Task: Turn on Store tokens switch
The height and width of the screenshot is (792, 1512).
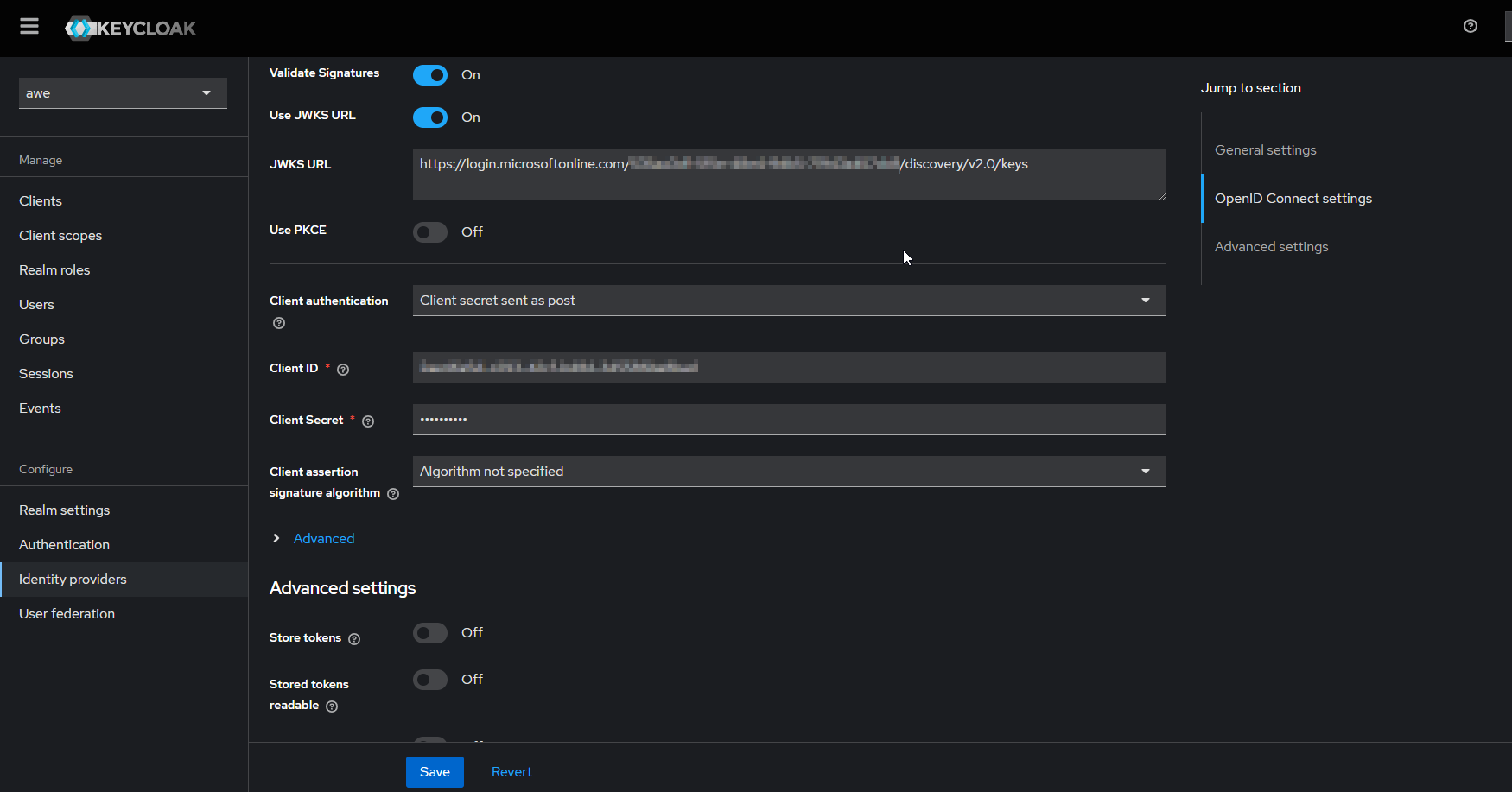Action: (x=430, y=633)
